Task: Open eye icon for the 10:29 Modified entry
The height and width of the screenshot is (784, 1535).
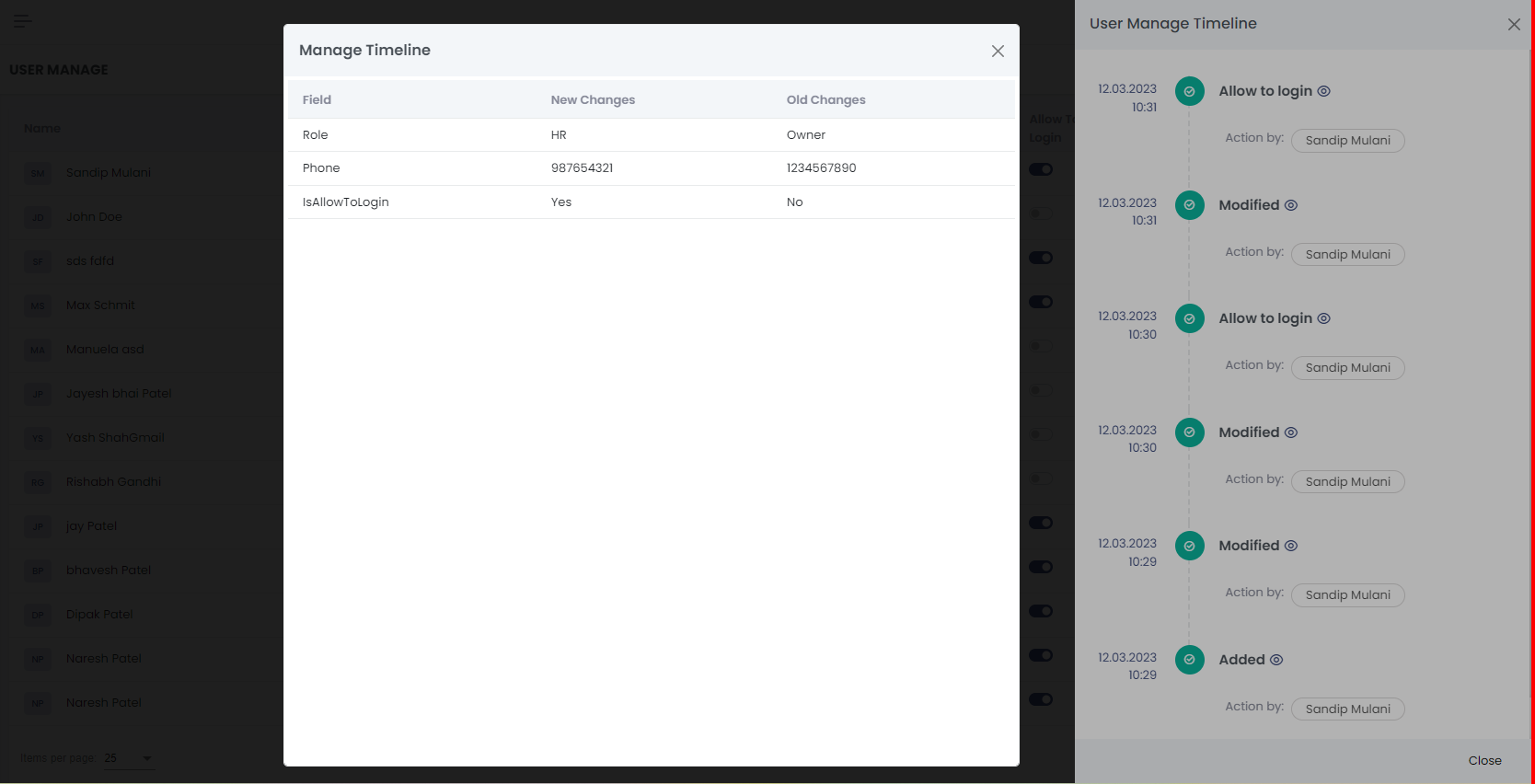Action: pos(1291,546)
